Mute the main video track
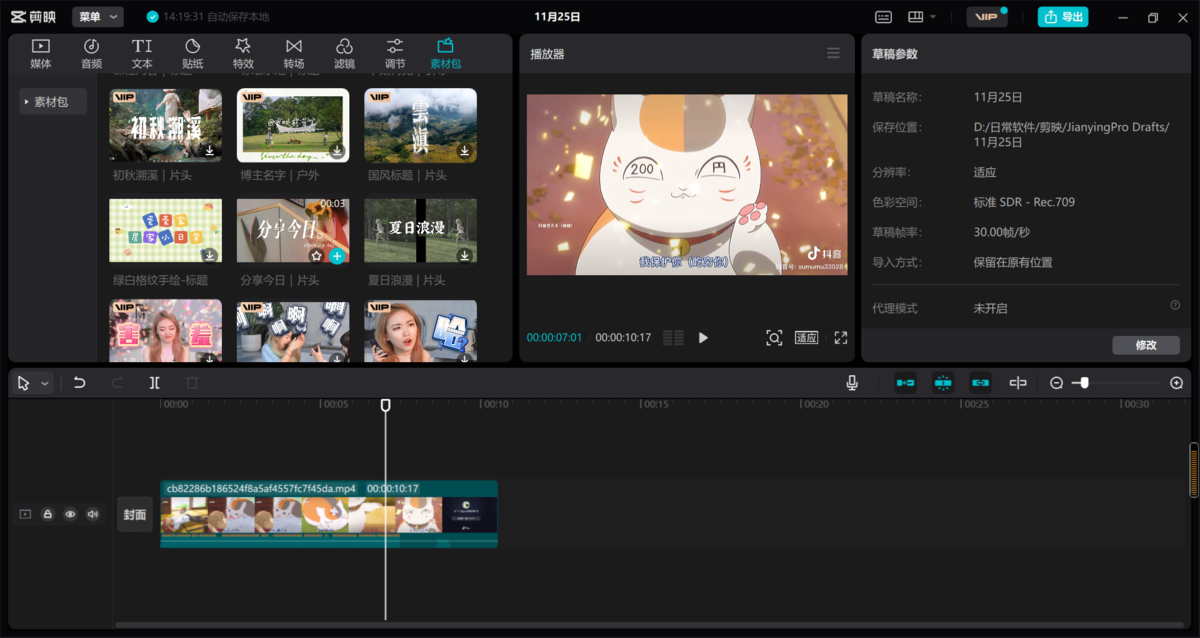Viewport: 1200px width, 638px height. click(93, 514)
